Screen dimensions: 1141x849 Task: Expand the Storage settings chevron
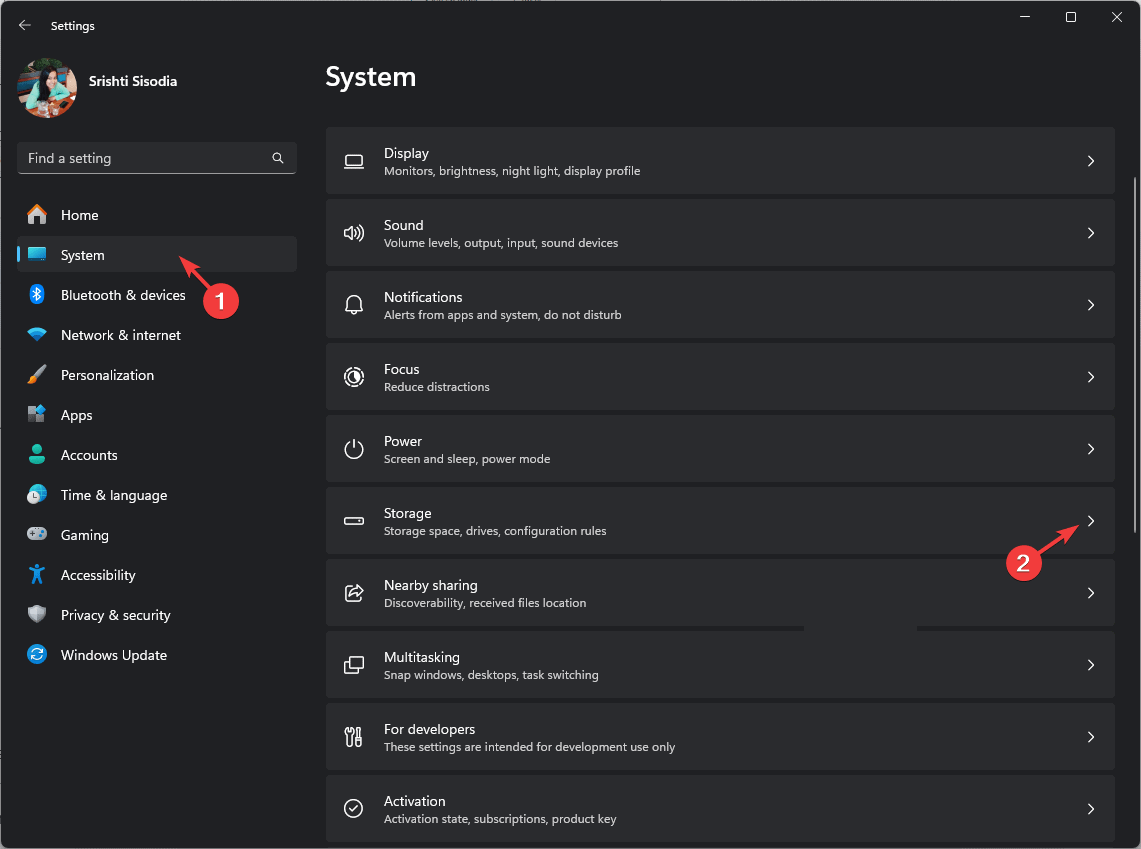pyautogui.click(x=1091, y=521)
